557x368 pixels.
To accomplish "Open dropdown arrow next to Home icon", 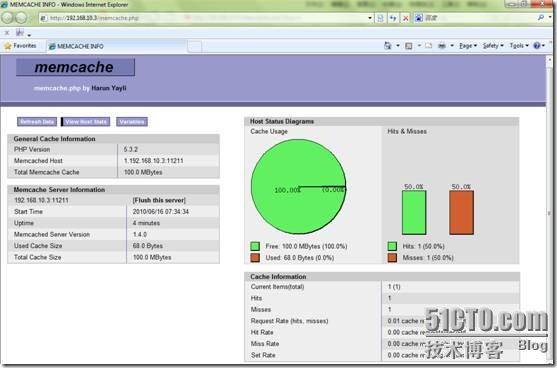I will pyautogui.click(x=398, y=46).
